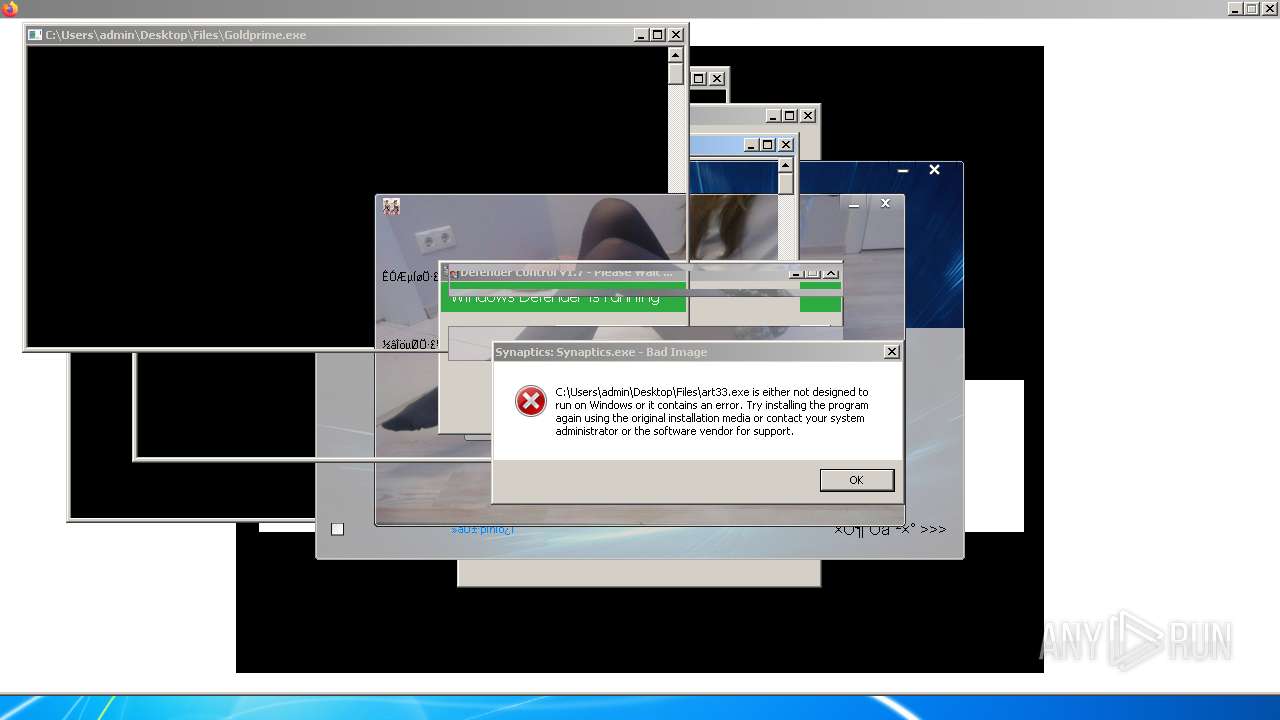Click the red error icon in dialog

tap(530, 401)
